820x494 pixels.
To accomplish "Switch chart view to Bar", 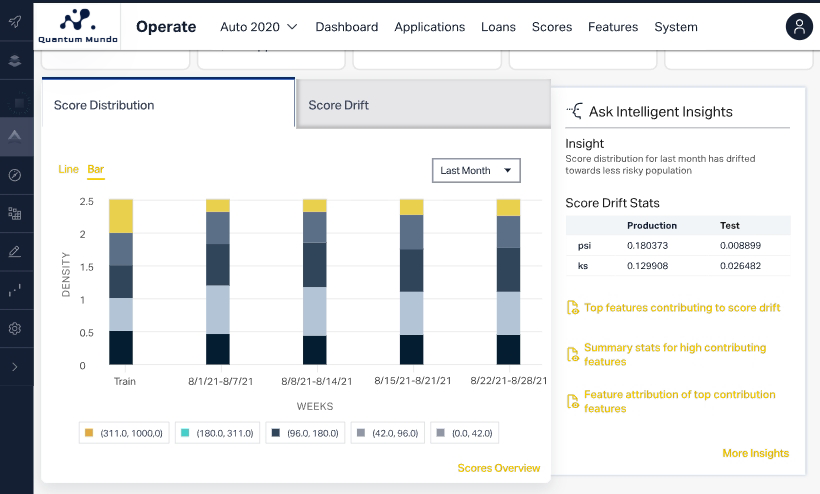I will [x=96, y=169].
